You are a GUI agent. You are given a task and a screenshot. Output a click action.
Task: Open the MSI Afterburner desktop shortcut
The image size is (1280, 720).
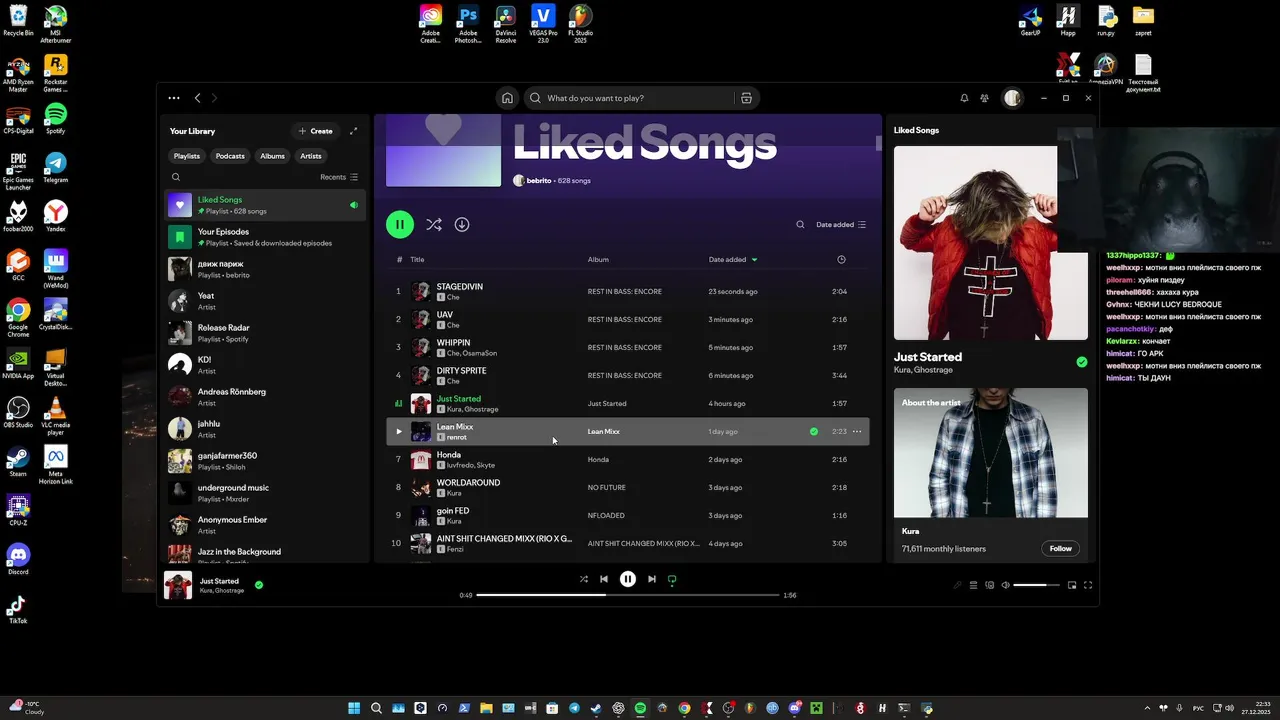[56, 23]
